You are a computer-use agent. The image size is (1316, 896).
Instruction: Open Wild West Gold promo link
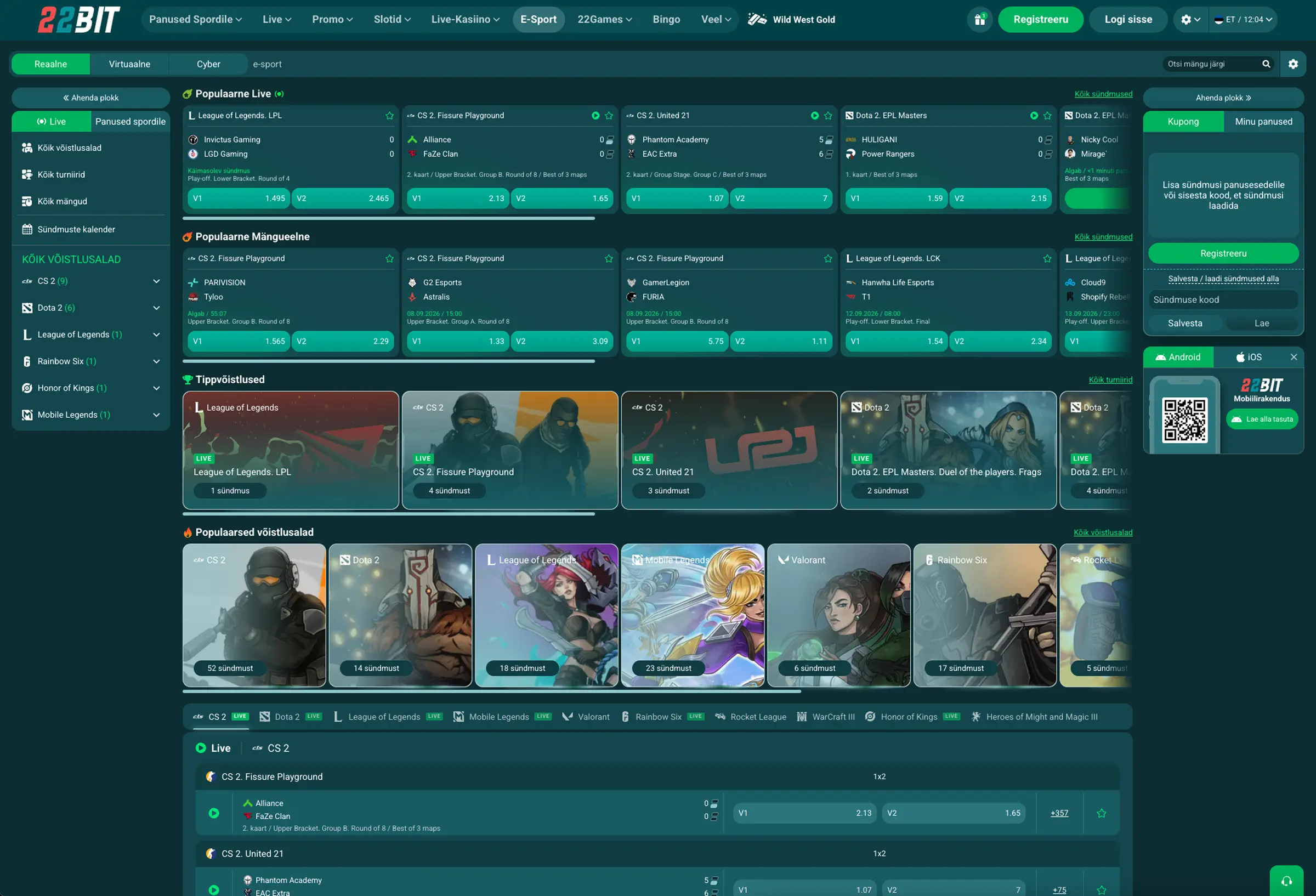point(791,20)
